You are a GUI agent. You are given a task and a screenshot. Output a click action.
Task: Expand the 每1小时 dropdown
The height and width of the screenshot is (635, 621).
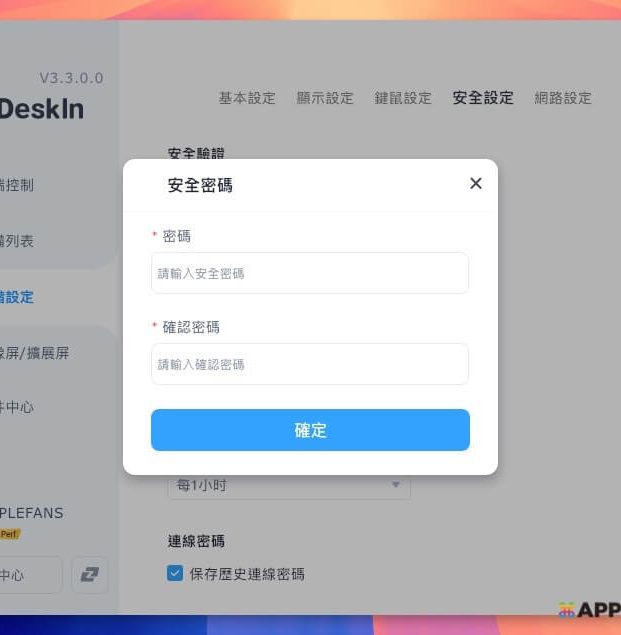point(289,485)
